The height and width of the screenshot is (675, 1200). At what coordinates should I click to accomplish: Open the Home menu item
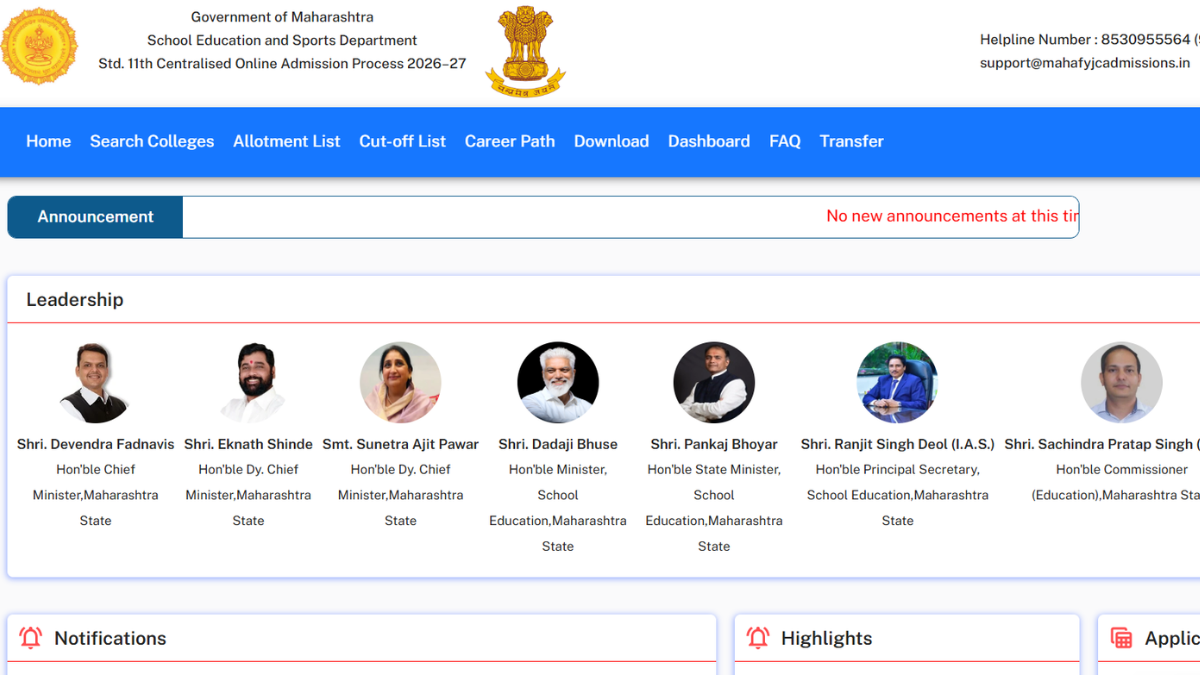(48, 141)
